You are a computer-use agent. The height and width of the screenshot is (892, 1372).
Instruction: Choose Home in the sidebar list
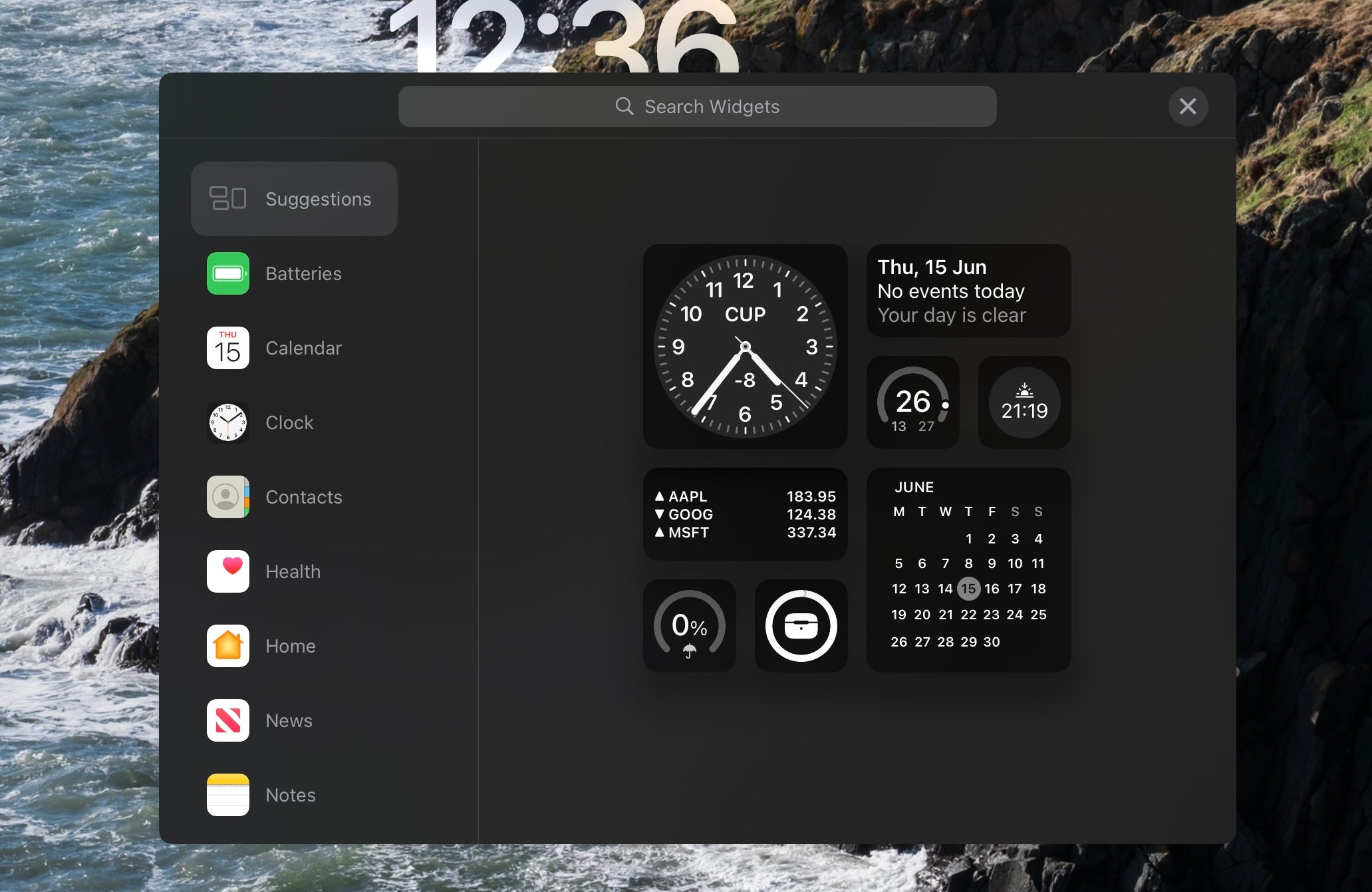point(294,646)
